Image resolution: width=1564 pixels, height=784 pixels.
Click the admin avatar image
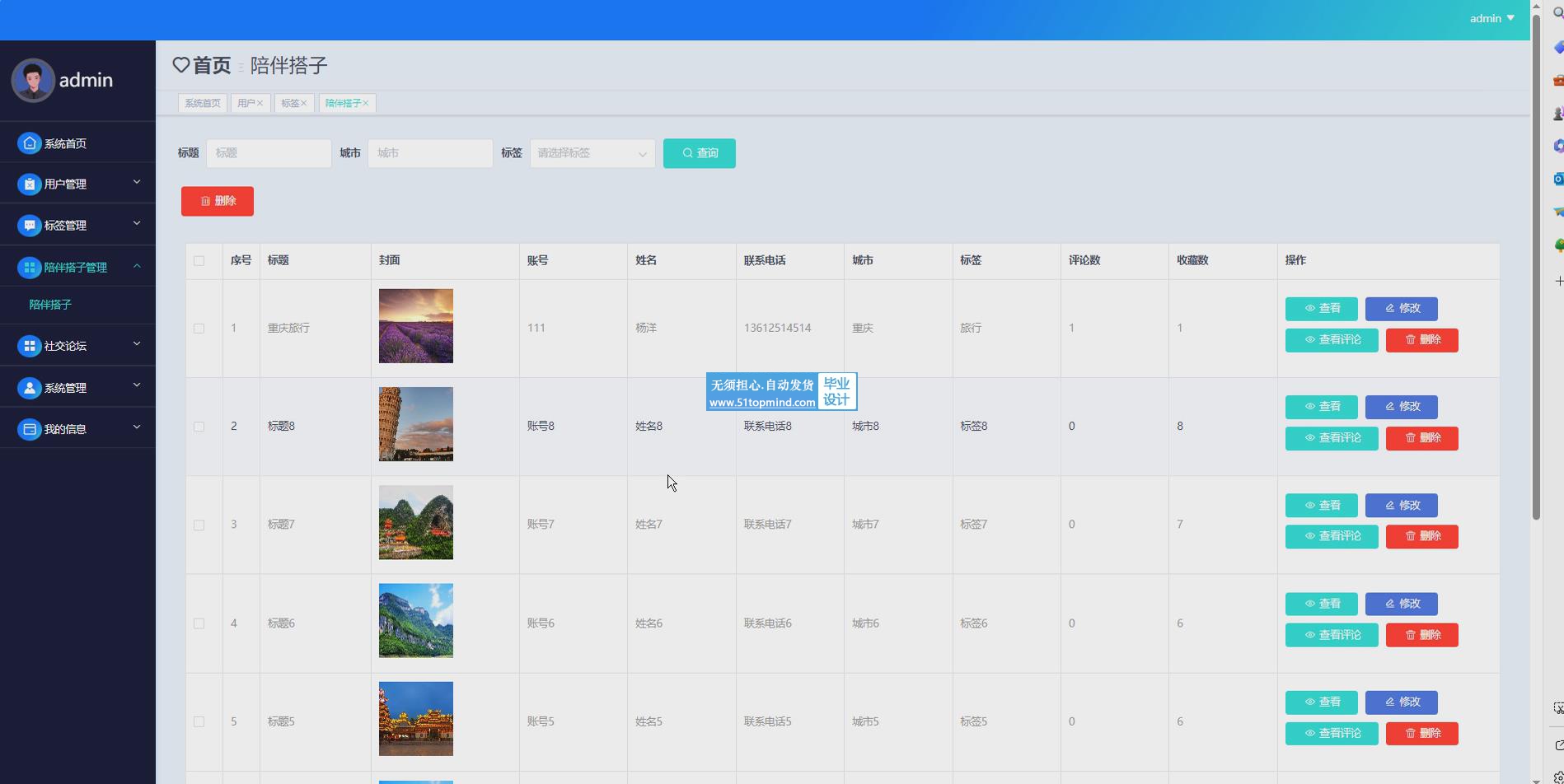(33, 80)
